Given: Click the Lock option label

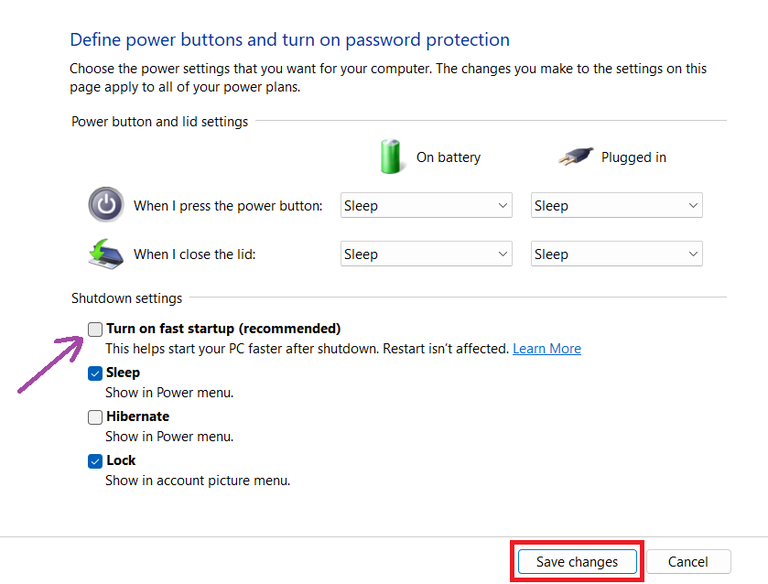Looking at the screenshot, I should coord(121,461).
